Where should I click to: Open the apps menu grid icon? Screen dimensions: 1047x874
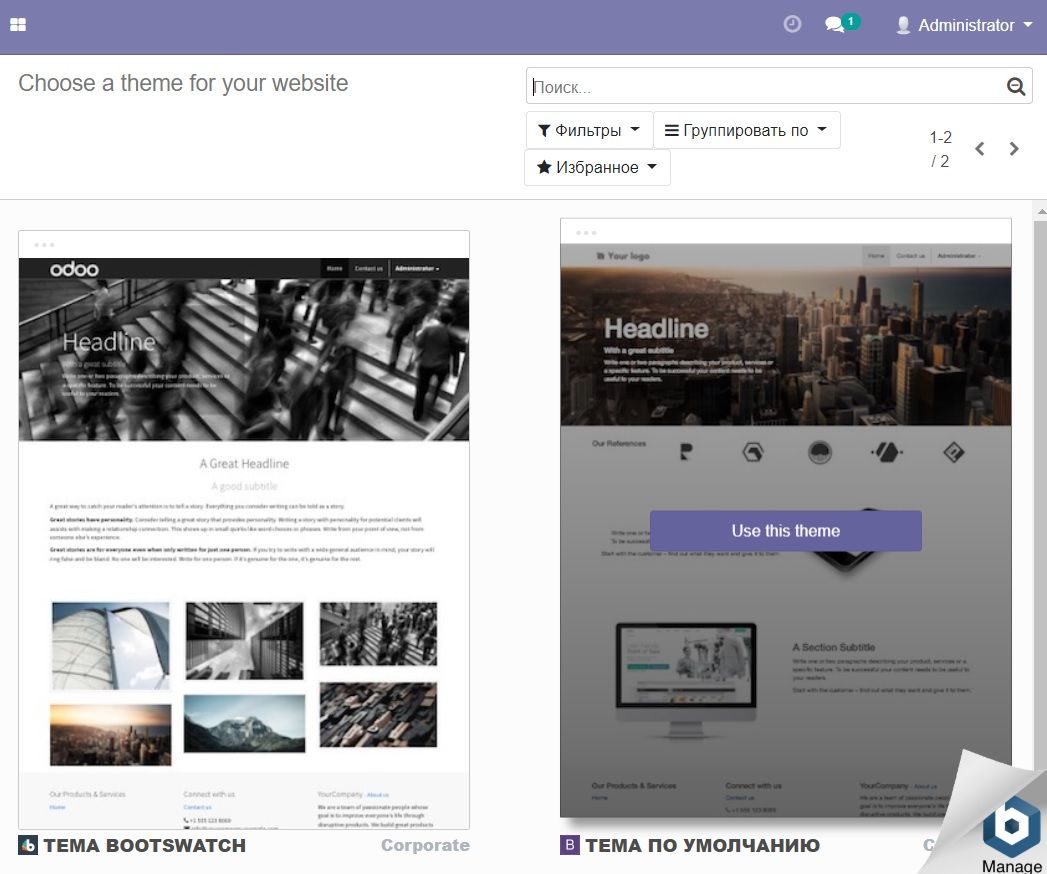(18, 25)
